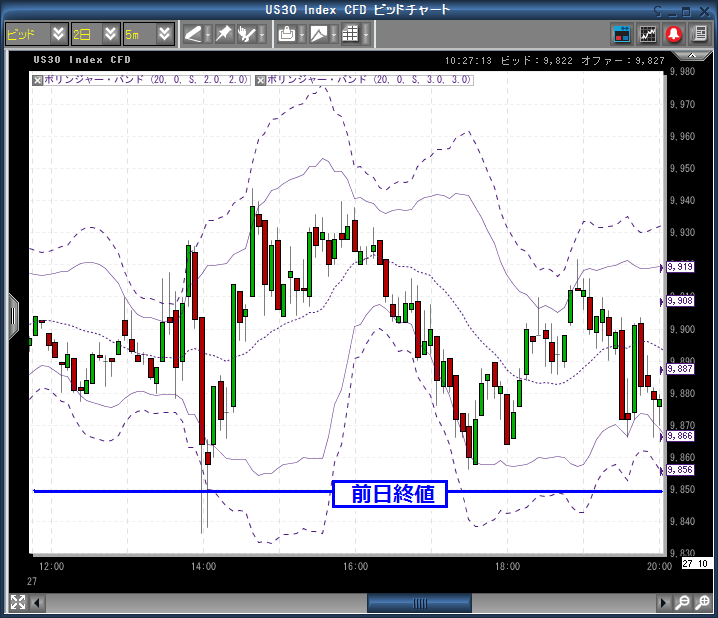This screenshot has height=618, width=718.
Task: Remove the Bollinger Band (20, 0, S, 3.0, 3.0) indicator
Action: pyautogui.click(x=262, y=78)
